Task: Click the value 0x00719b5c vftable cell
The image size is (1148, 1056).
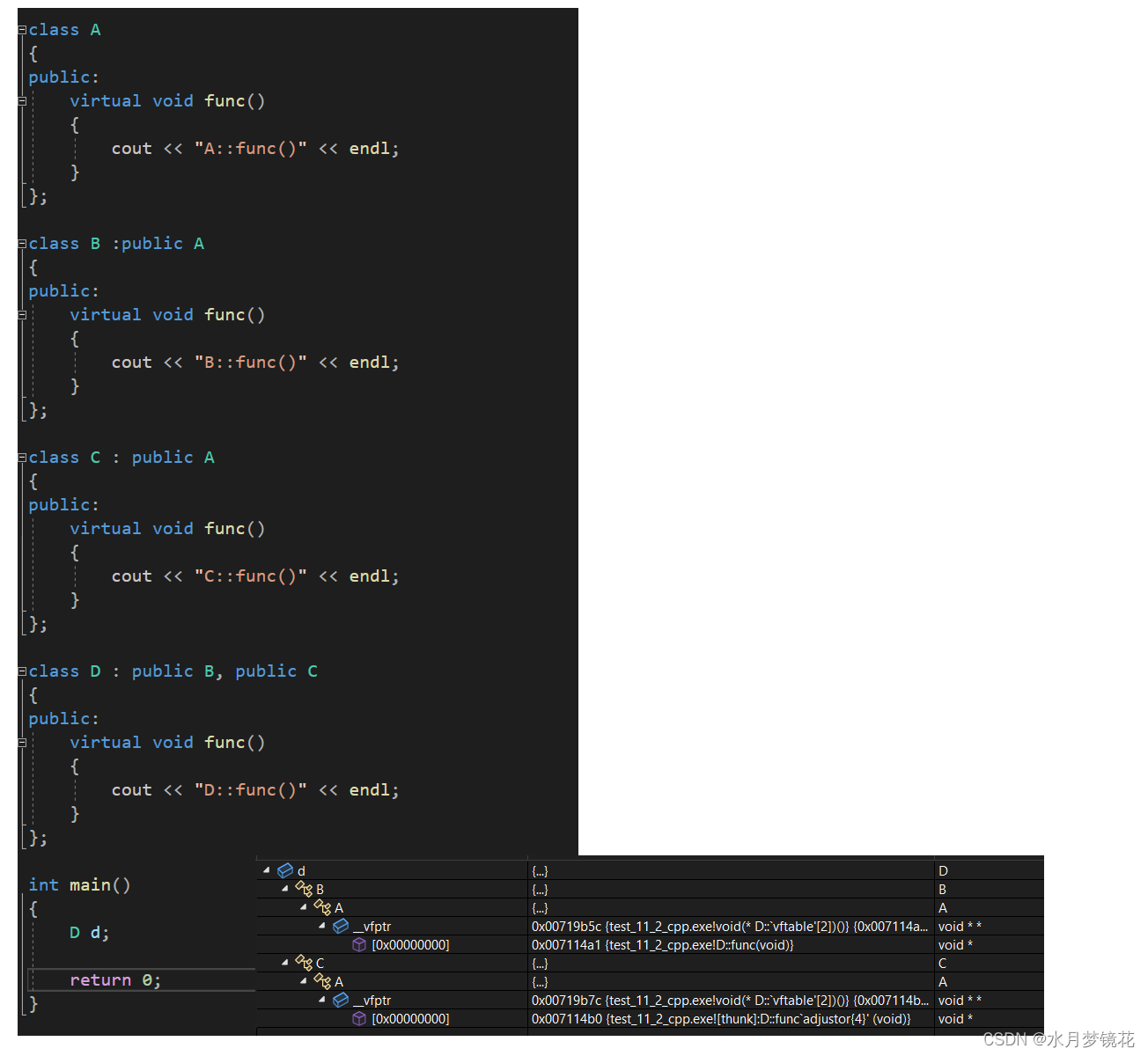Action: (730, 927)
